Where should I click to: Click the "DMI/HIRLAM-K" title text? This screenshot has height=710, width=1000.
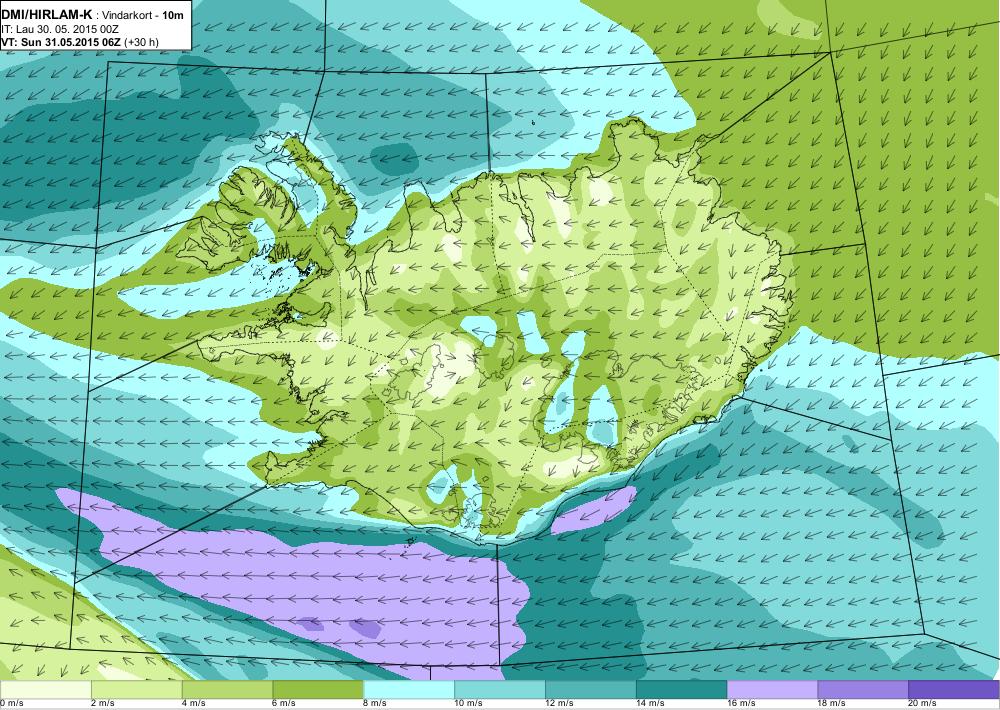47,15
